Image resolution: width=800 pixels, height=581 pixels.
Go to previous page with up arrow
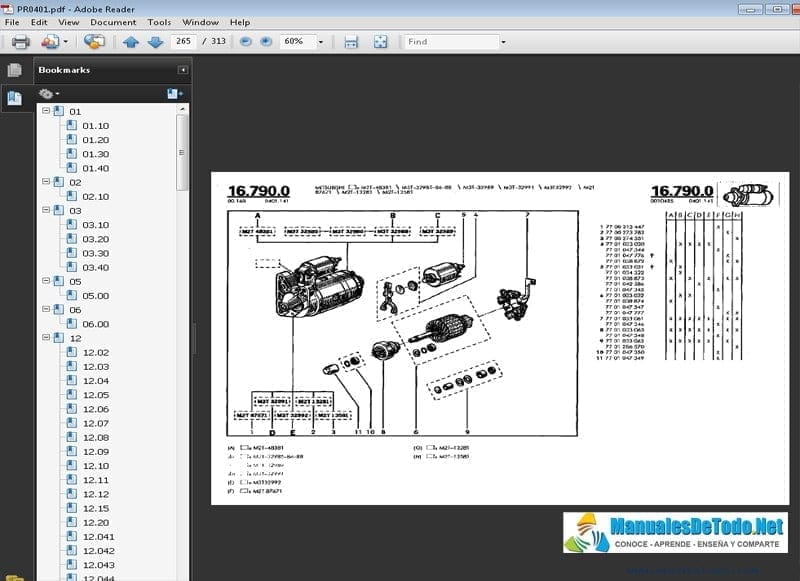tap(131, 42)
